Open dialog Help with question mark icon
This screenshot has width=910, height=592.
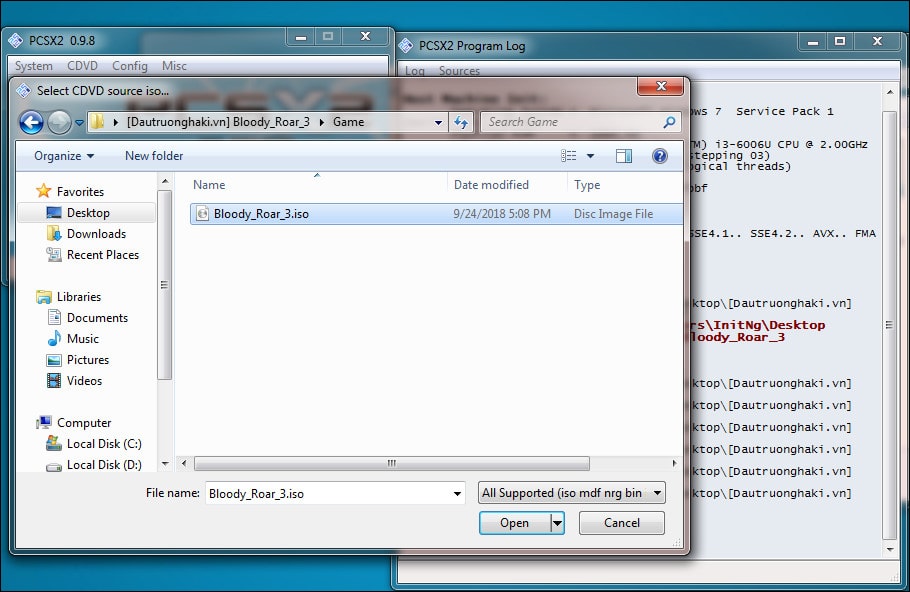coord(660,156)
